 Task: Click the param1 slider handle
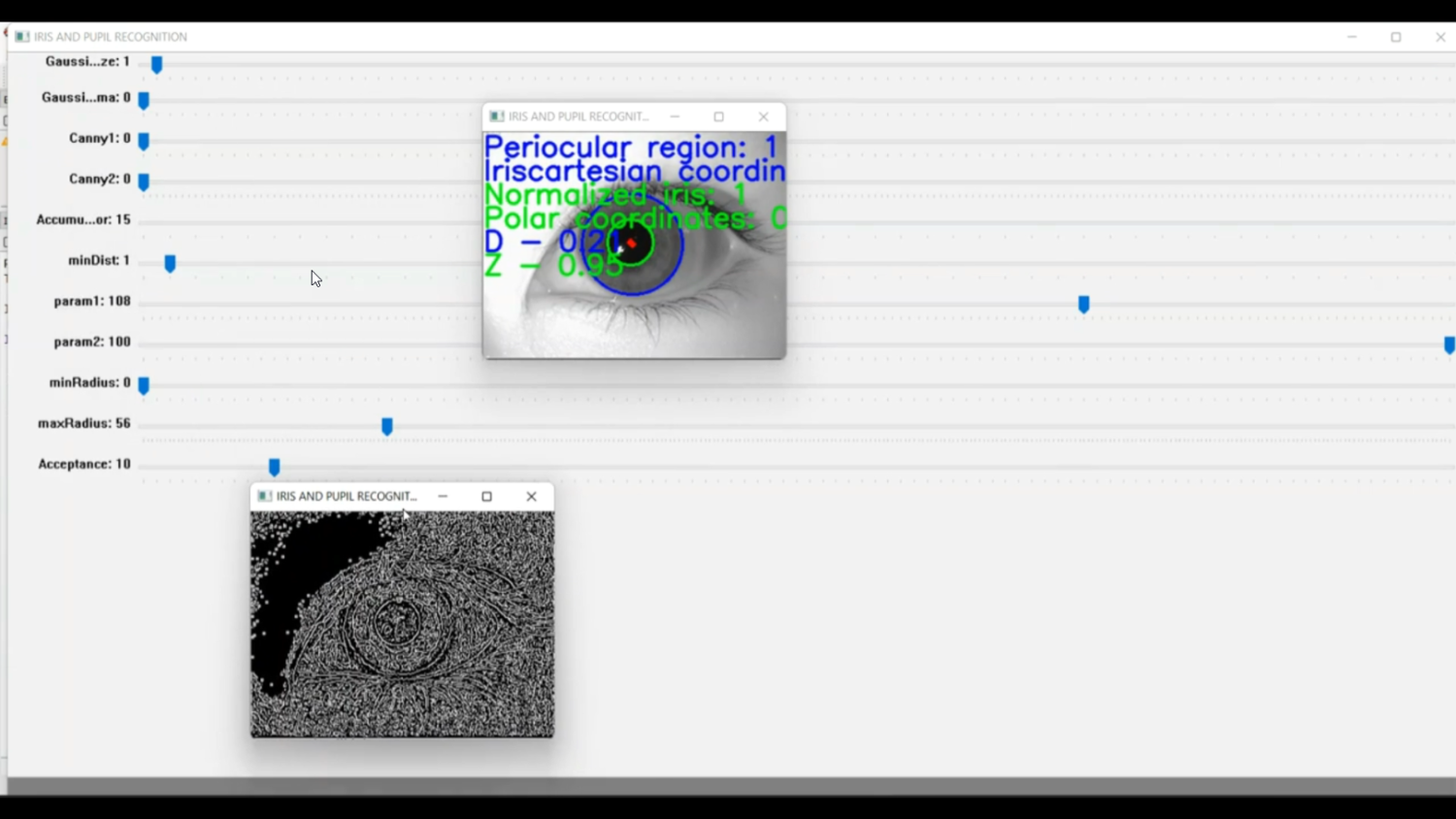click(x=1084, y=305)
